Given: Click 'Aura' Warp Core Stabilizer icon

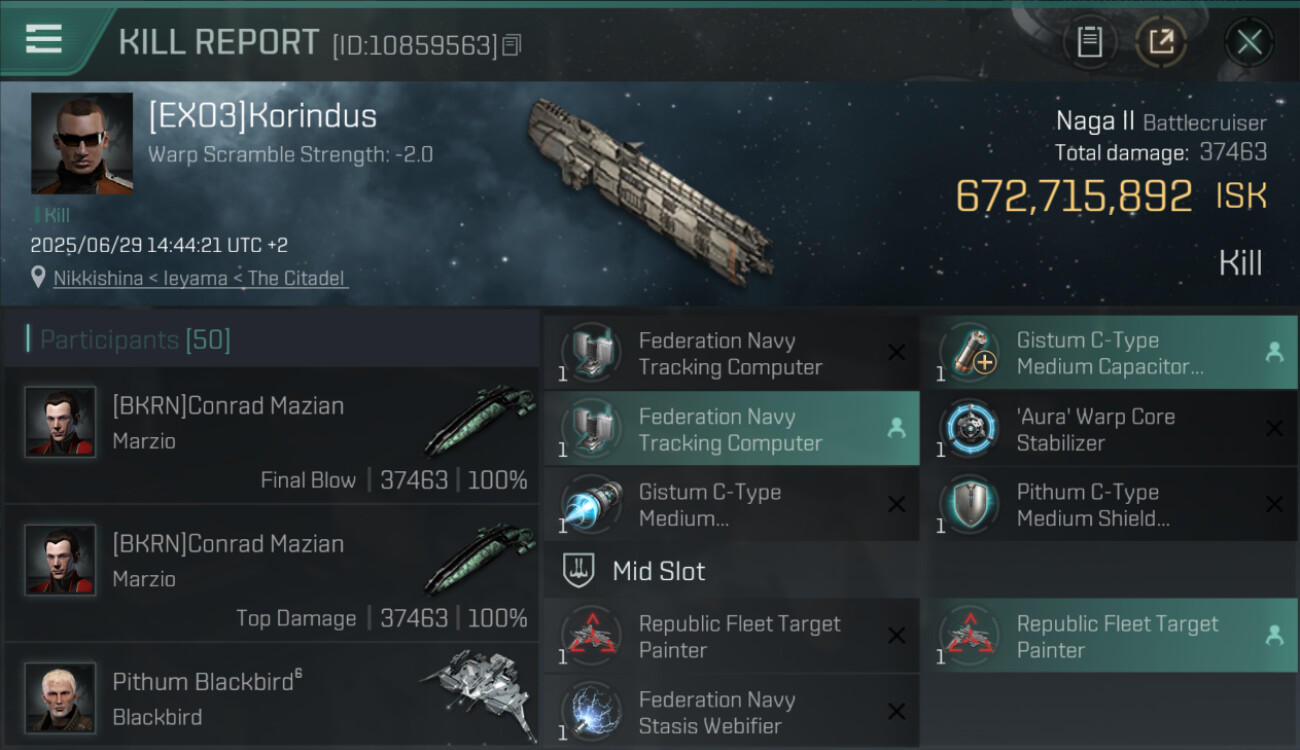Looking at the screenshot, I should pos(968,429).
